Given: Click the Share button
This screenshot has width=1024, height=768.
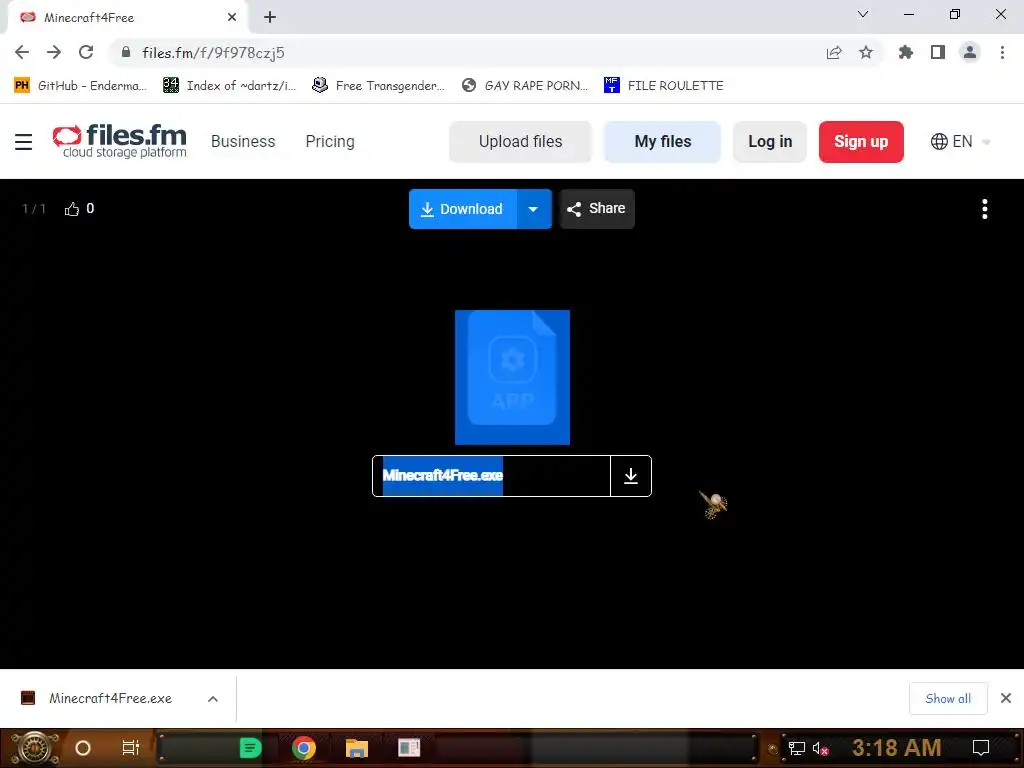Looking at the screenshot, I should pyautogui.click(x=597, y=209).
